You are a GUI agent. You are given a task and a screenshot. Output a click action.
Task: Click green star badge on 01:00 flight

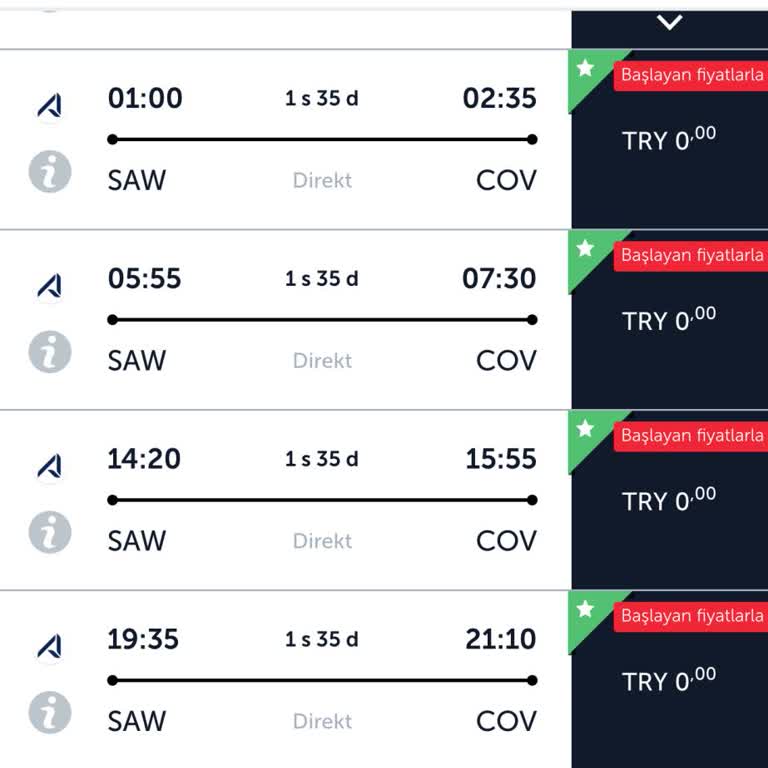coord(587,69)
